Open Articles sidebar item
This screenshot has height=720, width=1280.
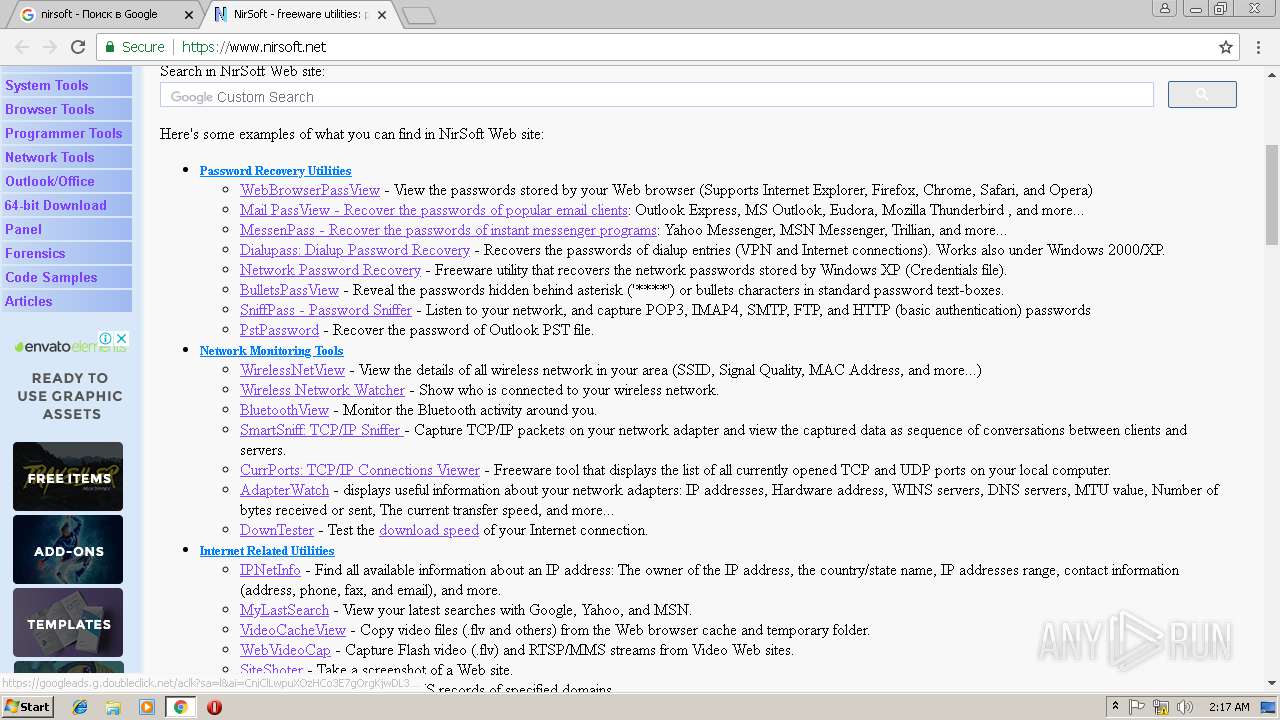(x=66, y=301)
